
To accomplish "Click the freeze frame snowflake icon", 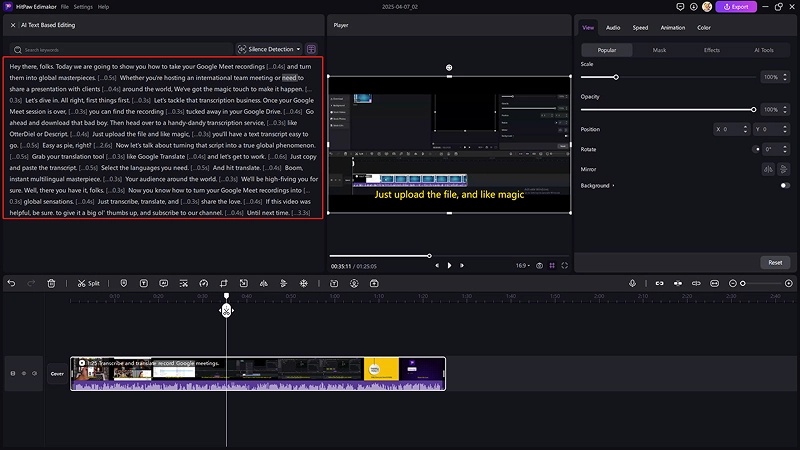I will point(303,283).
